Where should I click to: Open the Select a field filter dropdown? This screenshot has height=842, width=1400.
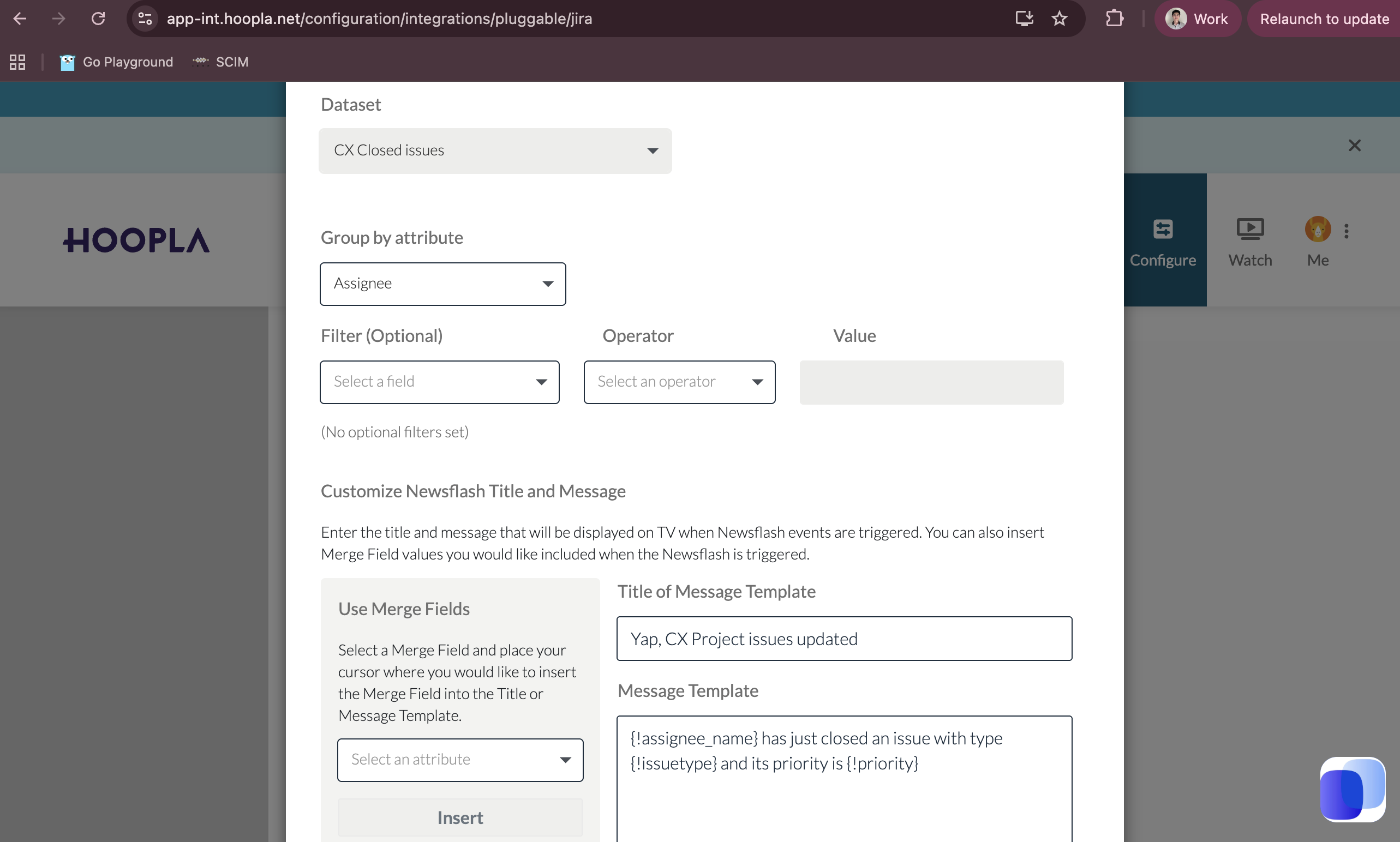pyautogui.click(x=439, y=382)
